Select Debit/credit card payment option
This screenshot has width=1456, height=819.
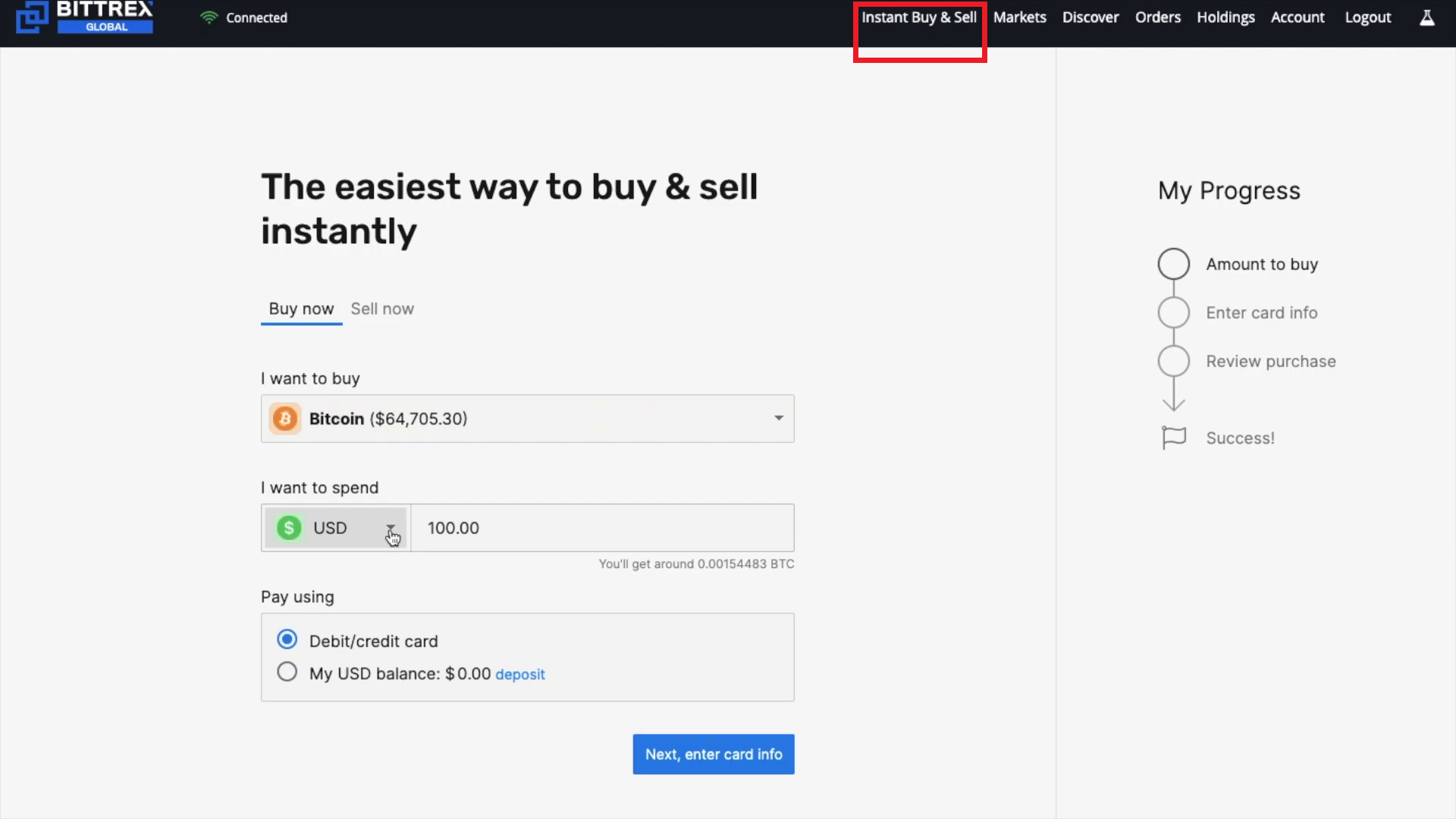(287, 640)
